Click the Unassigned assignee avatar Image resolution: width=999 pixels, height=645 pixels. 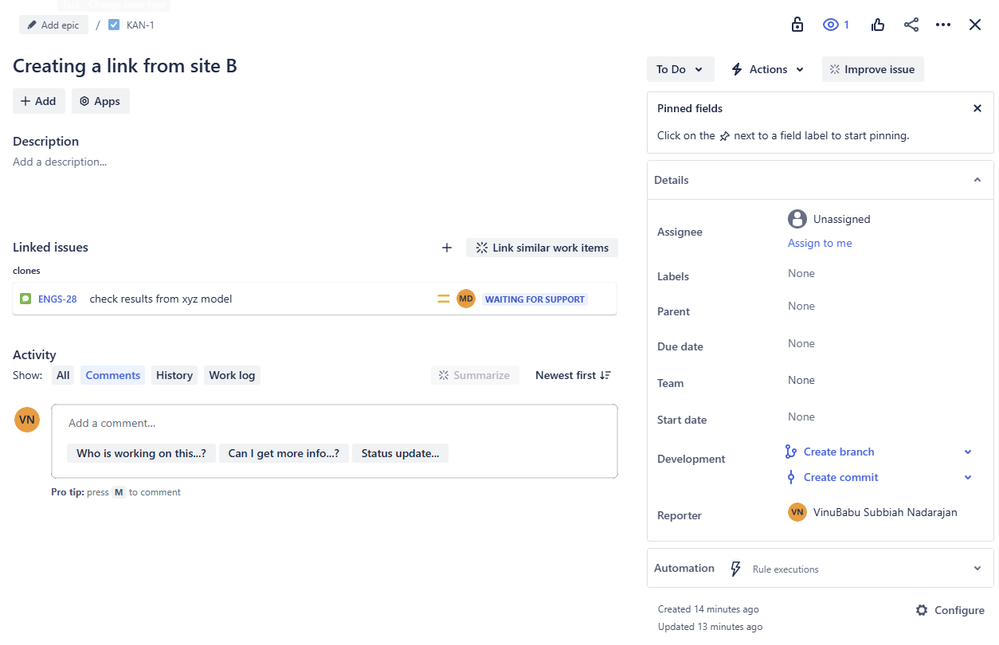(x=797, y=219)
